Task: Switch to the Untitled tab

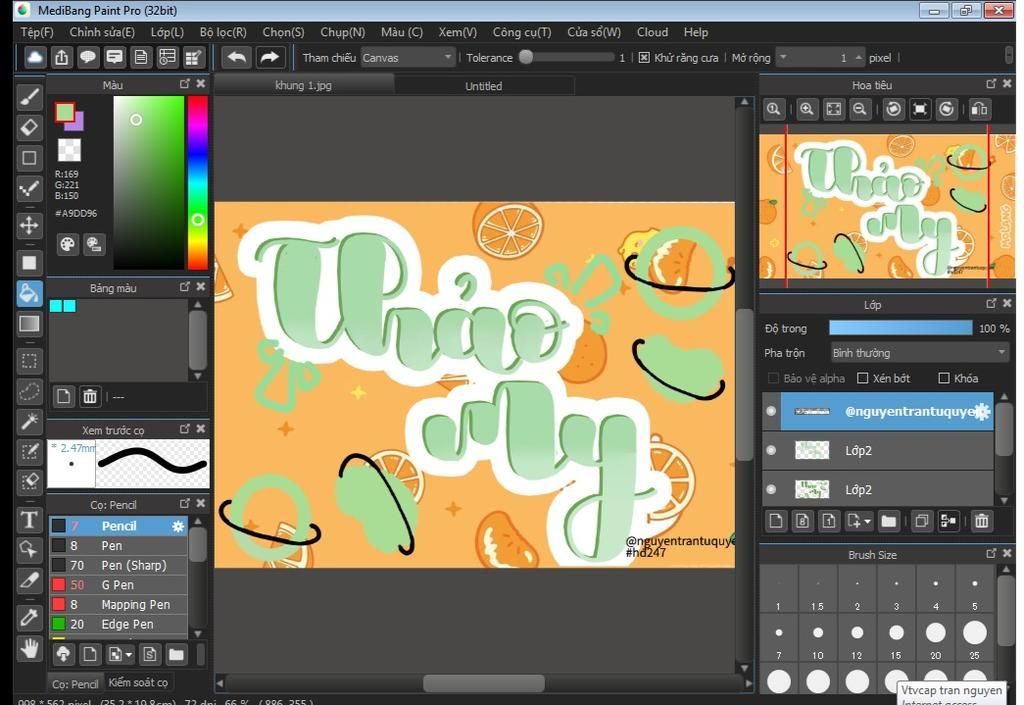Action: (x=484, y=86)
